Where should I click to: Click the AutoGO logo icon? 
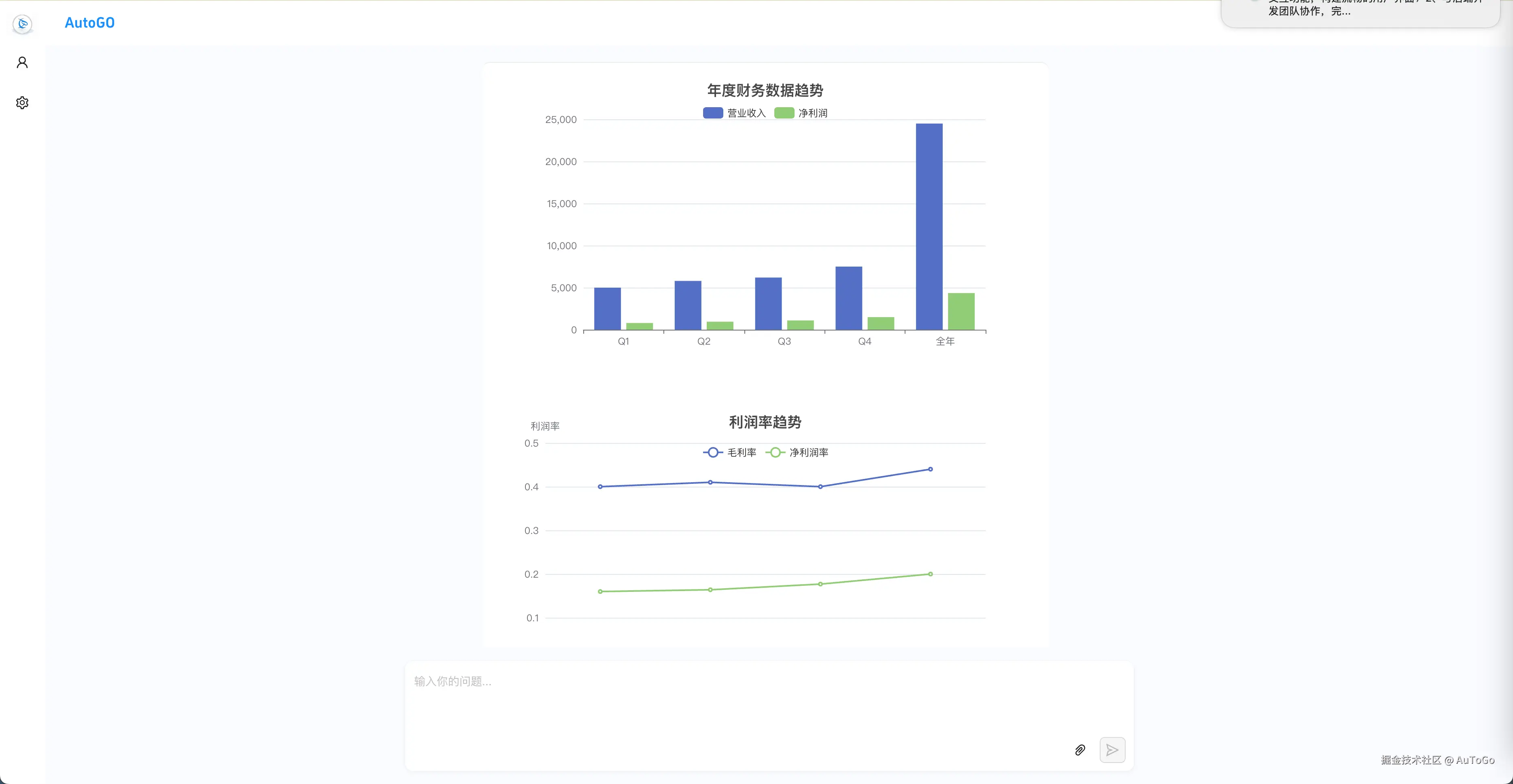pos(22,24)
